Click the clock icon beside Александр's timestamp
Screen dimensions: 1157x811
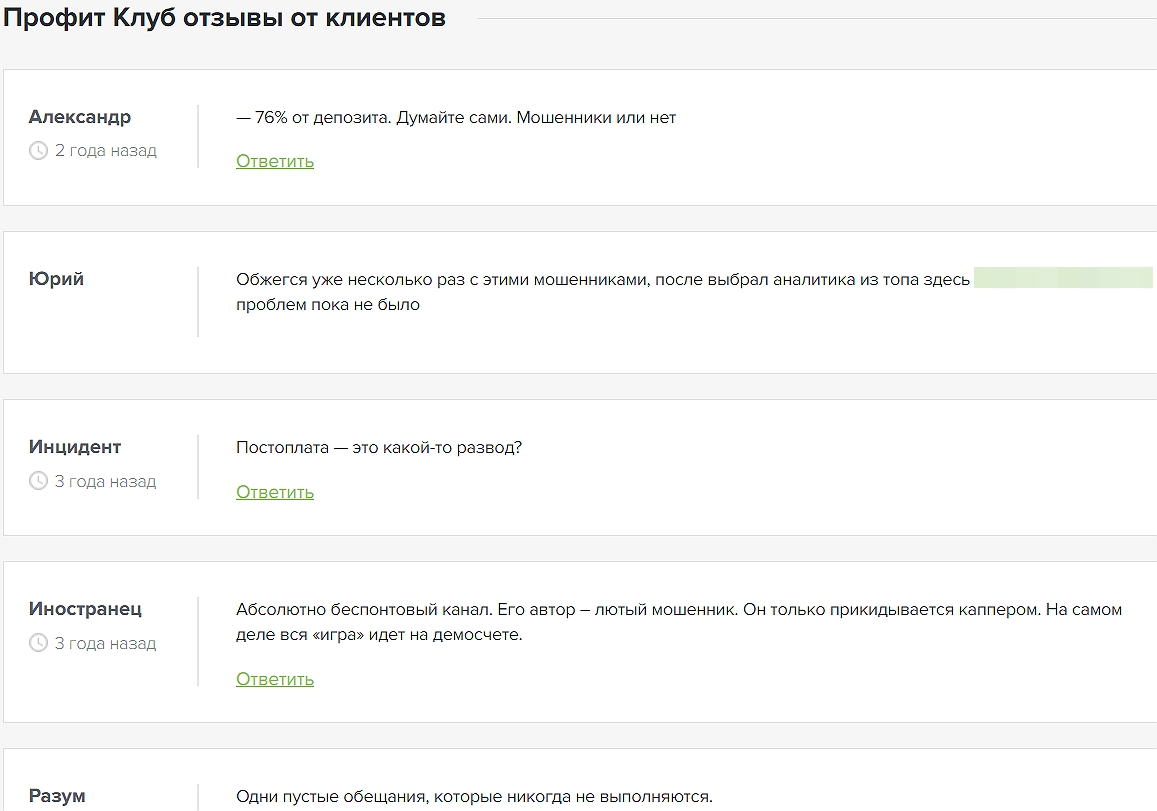[39, 151]
